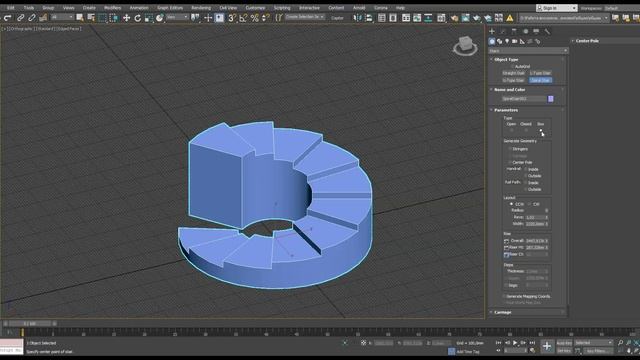
Task: Click the warning triangle icon
Action: [510, 18]
